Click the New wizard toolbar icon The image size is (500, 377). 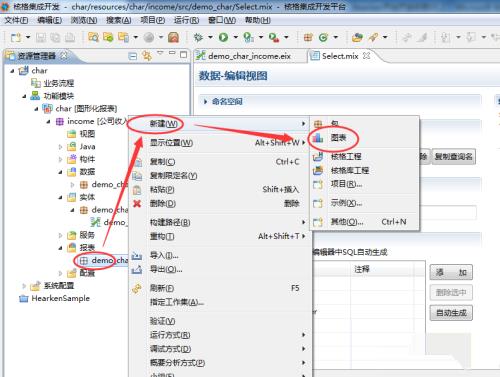click(16, 37)
